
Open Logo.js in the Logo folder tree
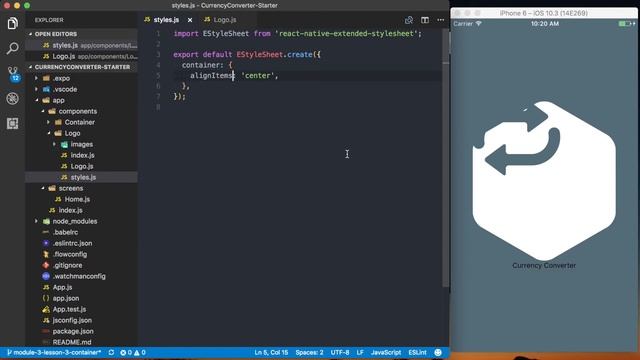[82, 166]
